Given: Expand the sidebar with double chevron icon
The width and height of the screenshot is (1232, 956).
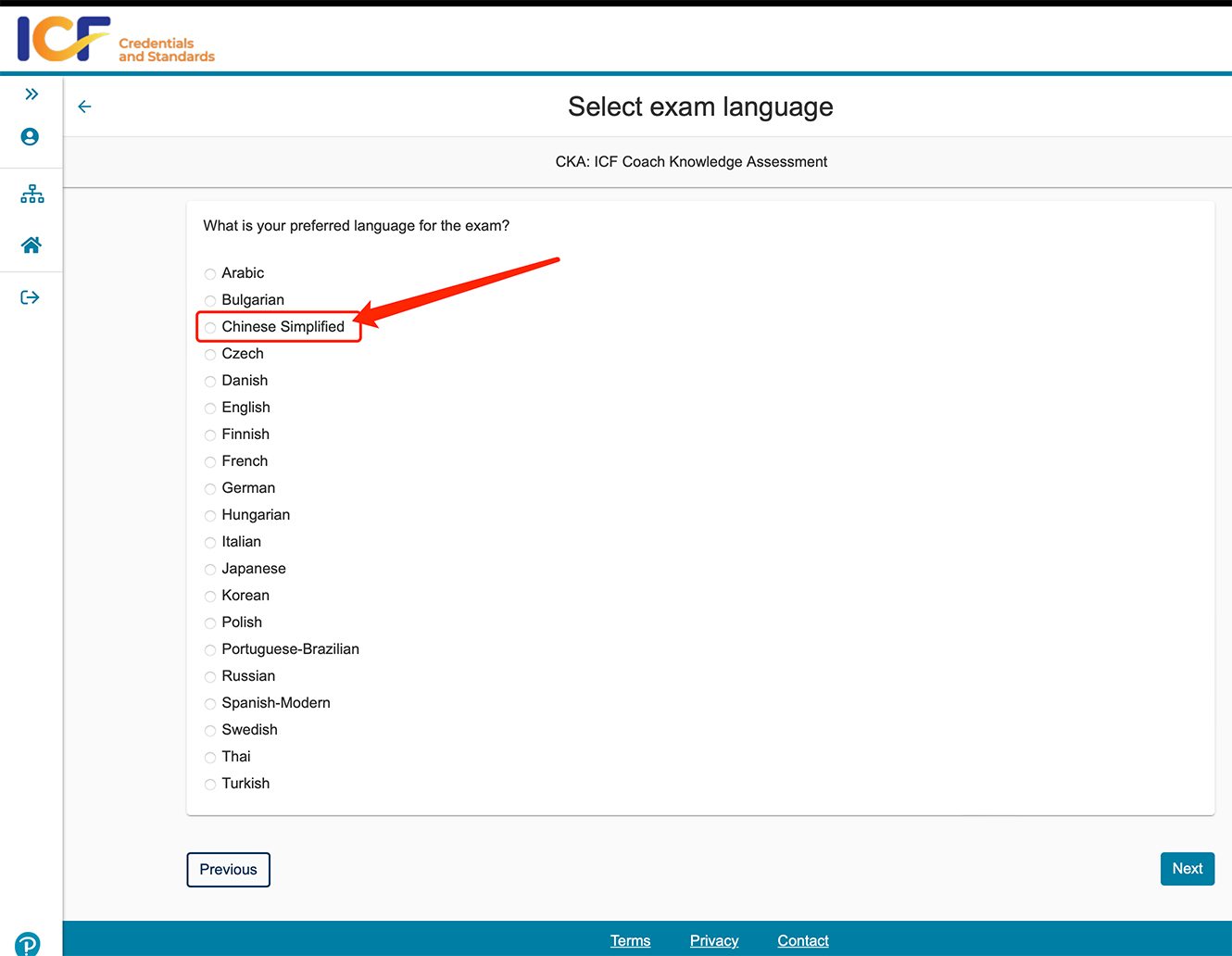Looking at the screenshot, I should (x=31, y=94).
